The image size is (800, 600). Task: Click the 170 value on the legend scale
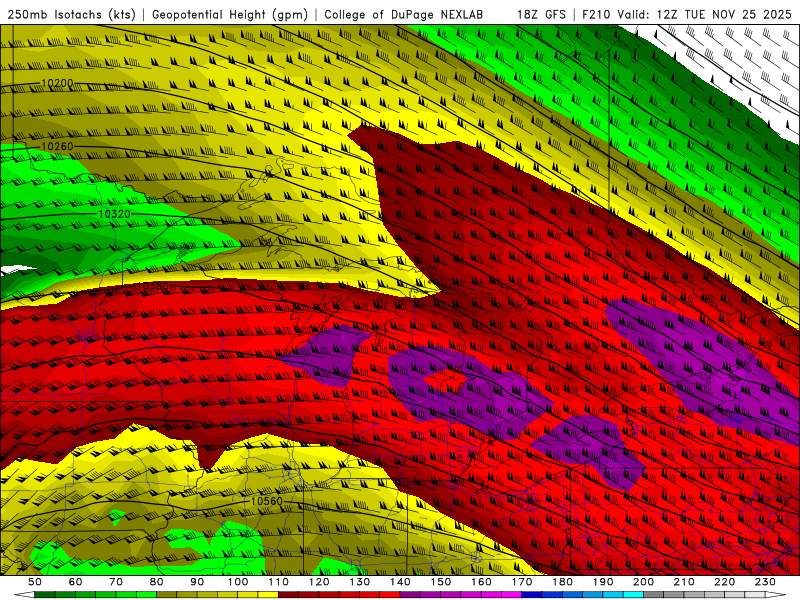522,582
